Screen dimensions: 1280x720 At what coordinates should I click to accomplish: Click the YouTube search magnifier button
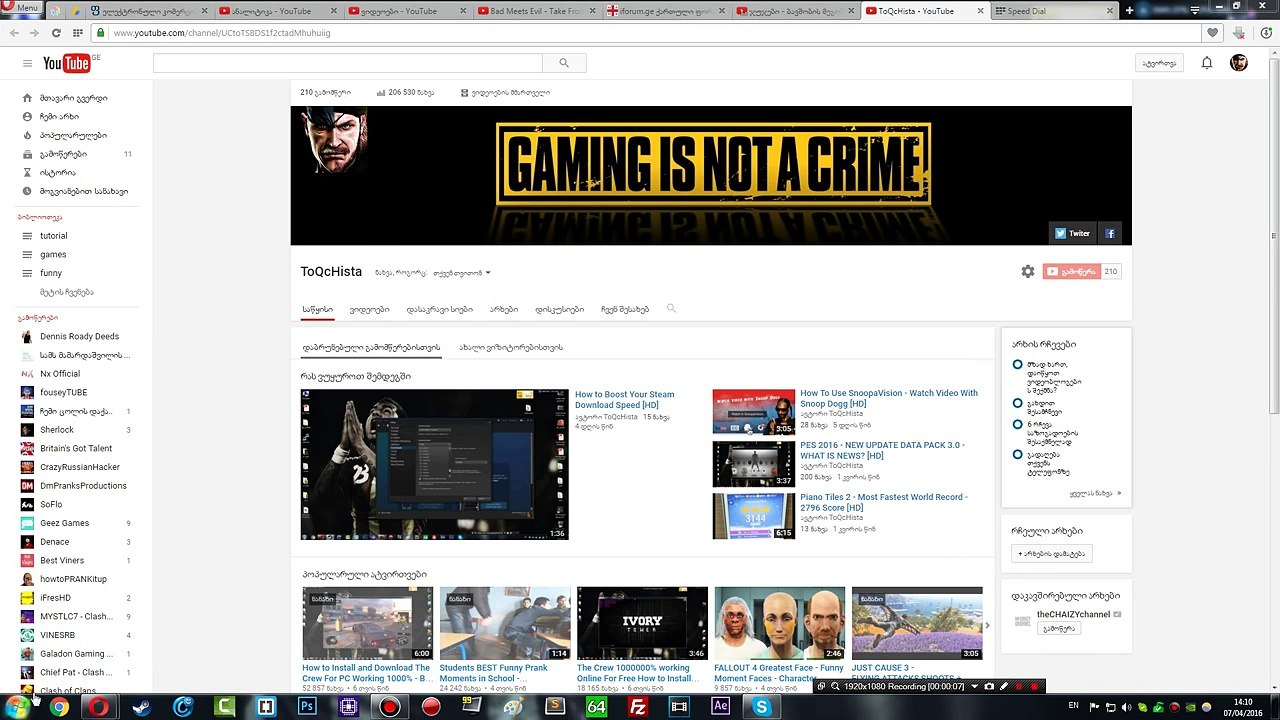(564, 63)
